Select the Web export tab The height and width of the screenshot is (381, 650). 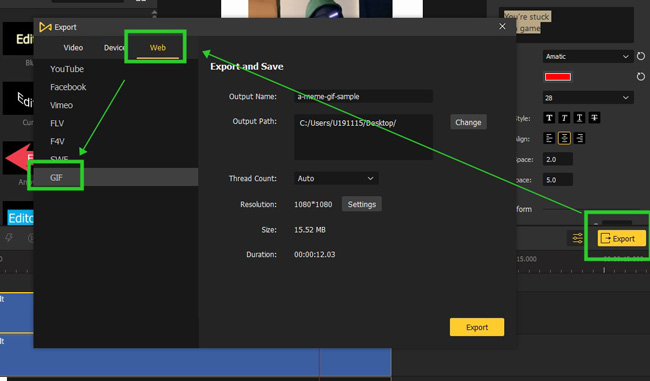click(x=158, y=48)
